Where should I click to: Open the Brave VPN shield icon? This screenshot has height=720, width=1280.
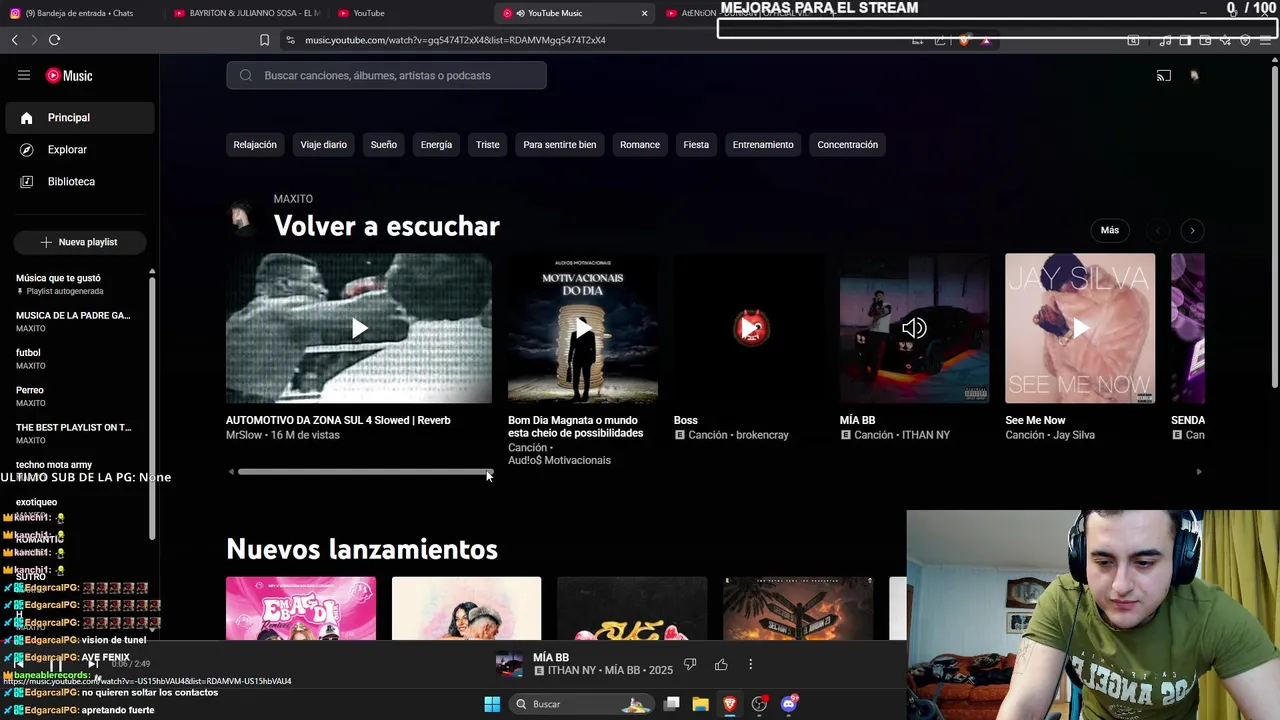pyautogui.click(x=1245, y=40)
